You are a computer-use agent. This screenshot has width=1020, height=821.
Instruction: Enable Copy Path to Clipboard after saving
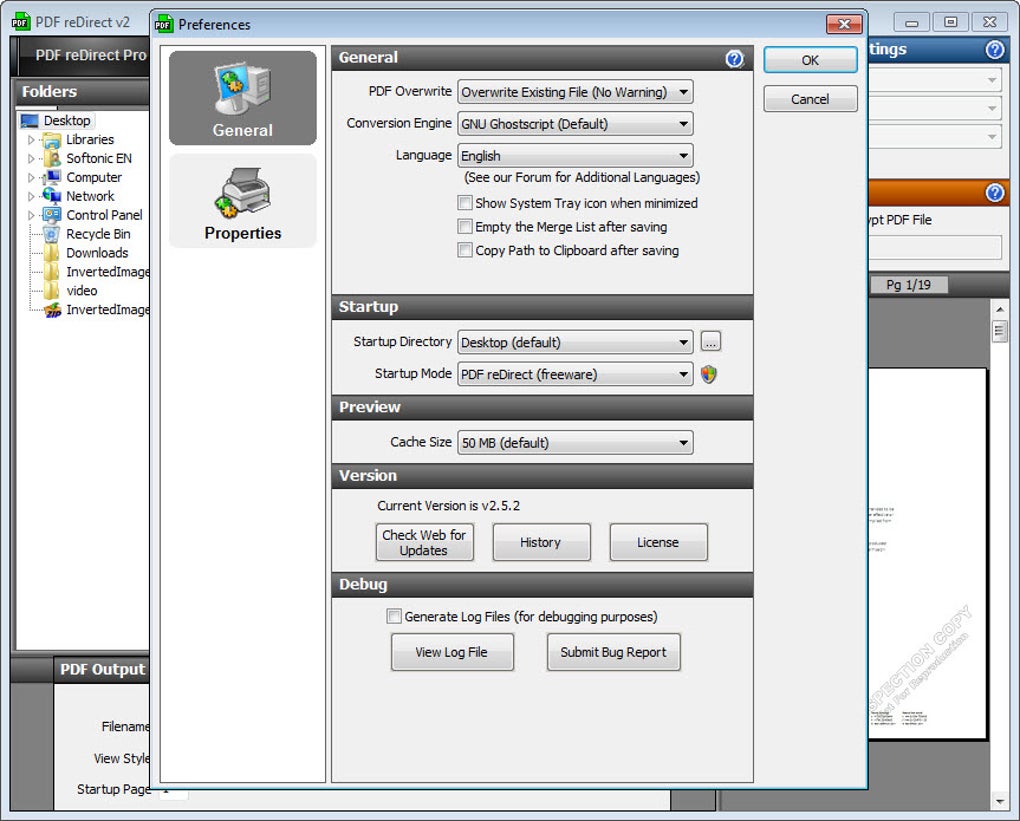click(x=464, y=250)
